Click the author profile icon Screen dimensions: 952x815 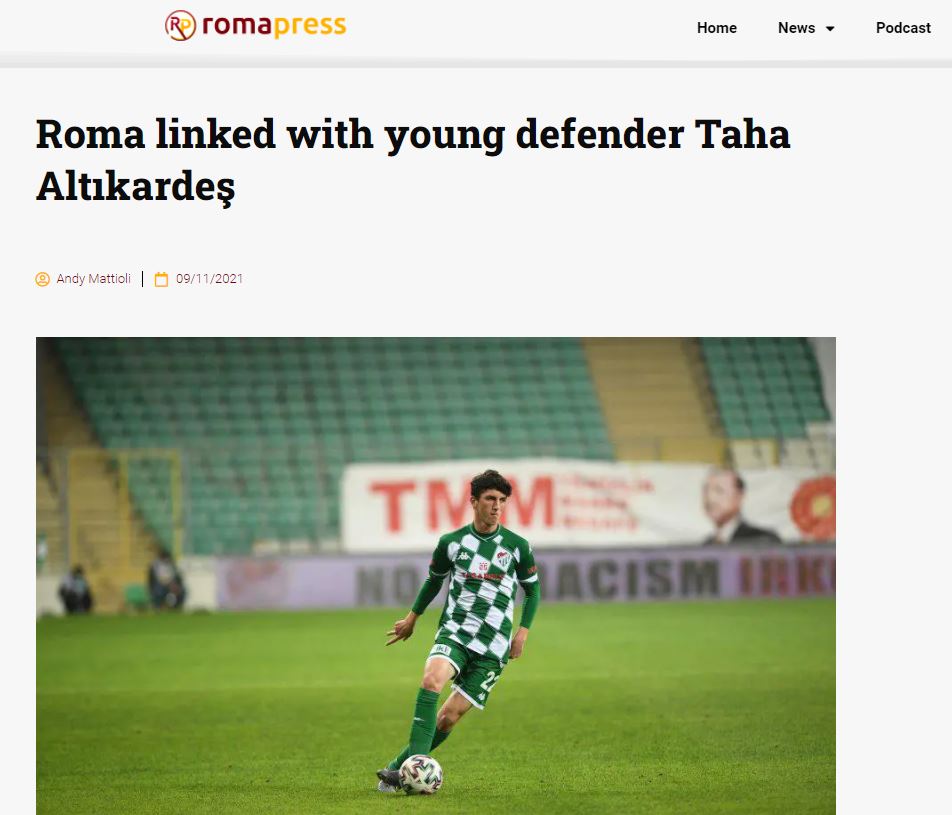42,279
